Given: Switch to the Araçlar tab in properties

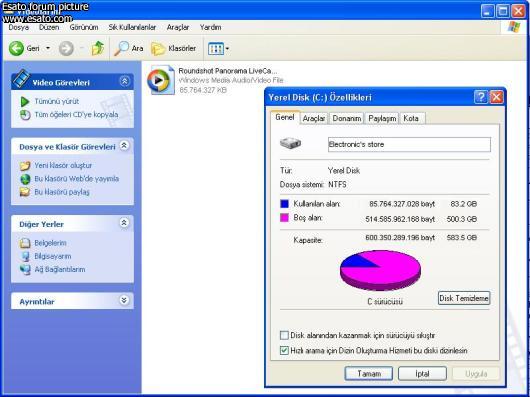Looking at the screenshot, I should coord(314,118).
